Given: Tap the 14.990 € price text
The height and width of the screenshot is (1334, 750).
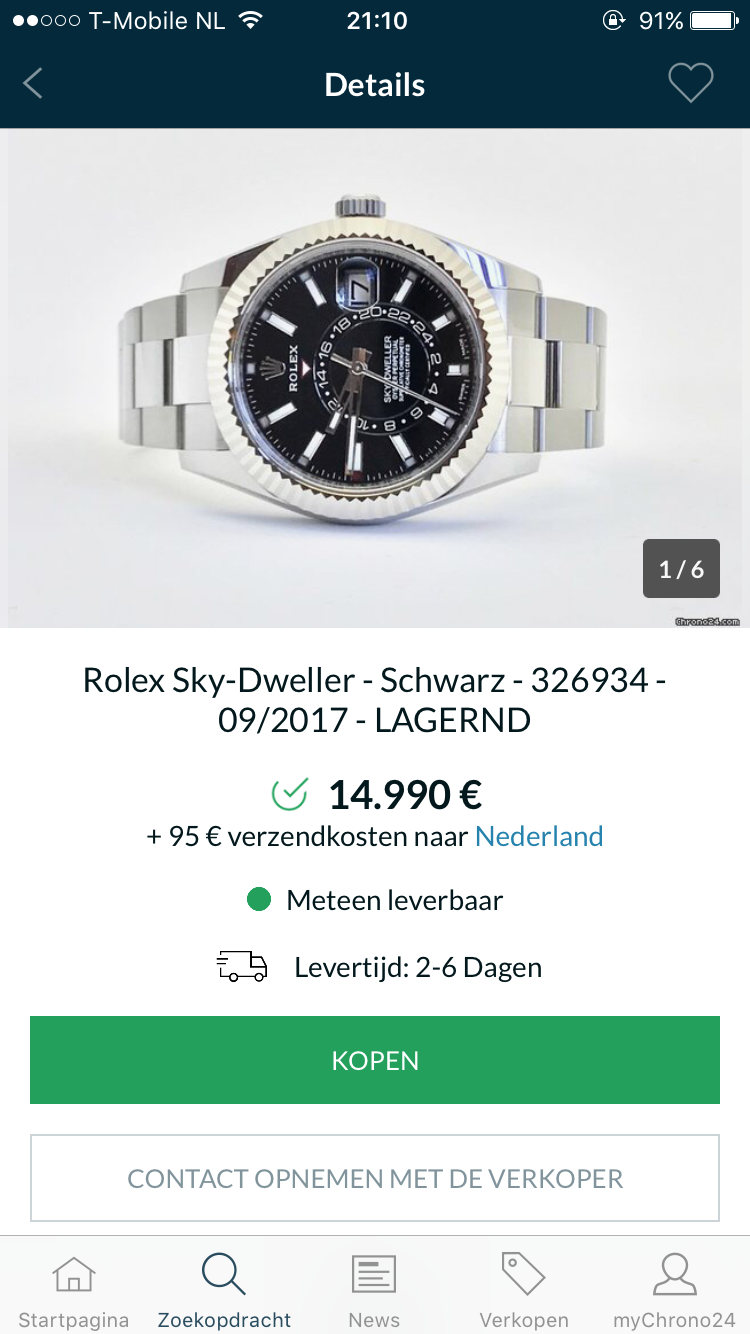Looking at the screenshot, I should coord(405,795).
